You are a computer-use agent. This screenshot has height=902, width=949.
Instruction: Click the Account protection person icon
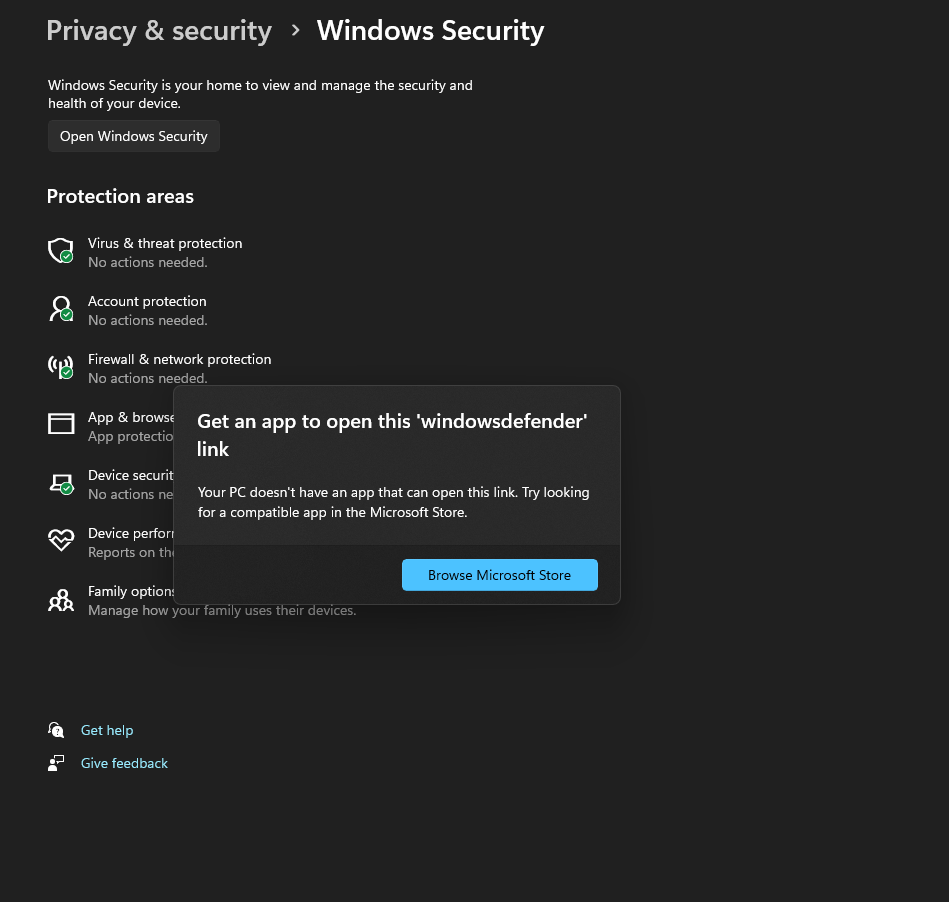[x=61, y=309]
